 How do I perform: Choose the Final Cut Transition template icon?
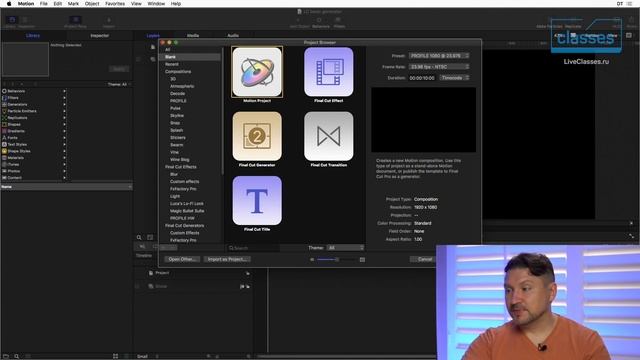coord(329,136)
